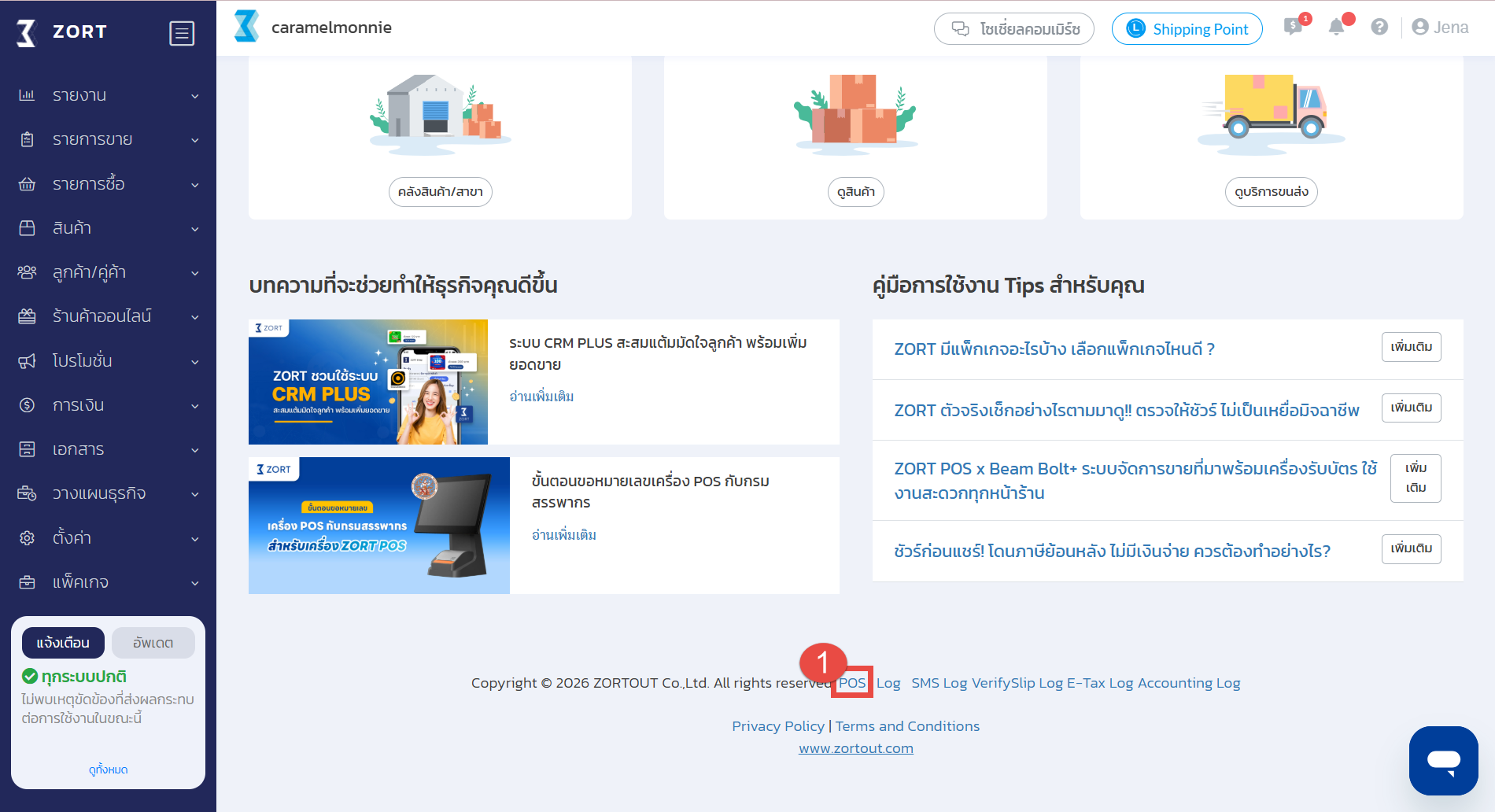Viewport: 1495px width, 812px height.
Task: Open the blue live chat widget
Action: tap(1444, 761)
